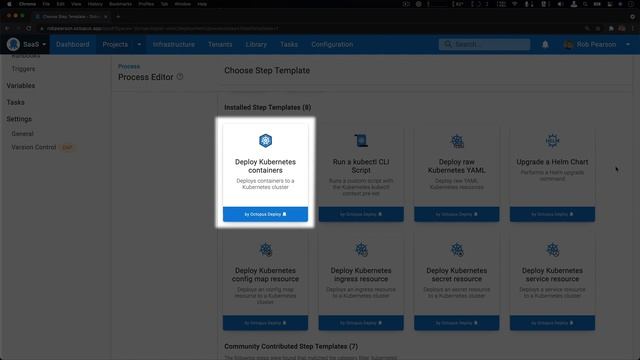Image resolution: width=640 pixels, height=360 pixels.
Task: Open a new Chrome tab with the plus button
Action: pyautogui.click(x=118, y=17)
